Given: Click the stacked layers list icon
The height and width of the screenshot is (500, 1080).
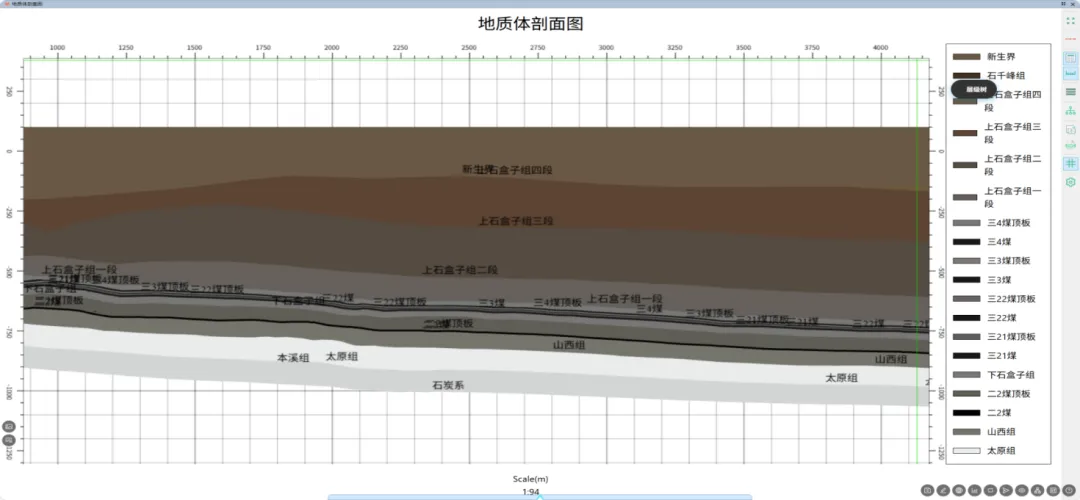Looking at the screenshot, I should pyautogui.click(x=1070, y=92).
